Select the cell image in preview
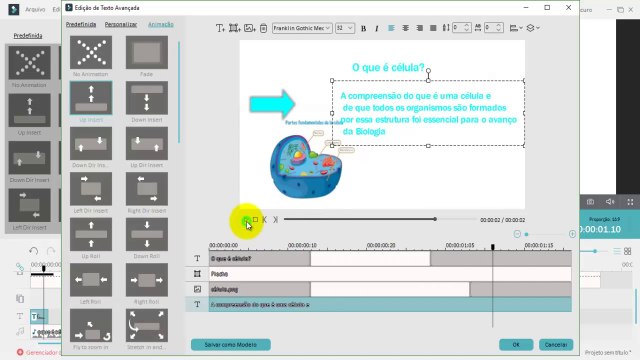Viewport: 640px width, 360px height. point(306,167)
